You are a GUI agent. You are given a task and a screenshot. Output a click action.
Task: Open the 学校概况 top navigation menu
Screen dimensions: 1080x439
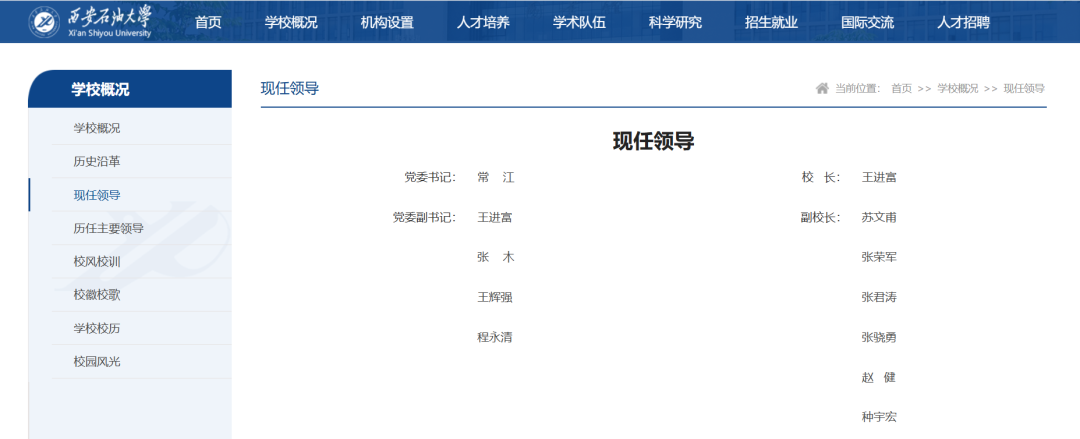291,22
